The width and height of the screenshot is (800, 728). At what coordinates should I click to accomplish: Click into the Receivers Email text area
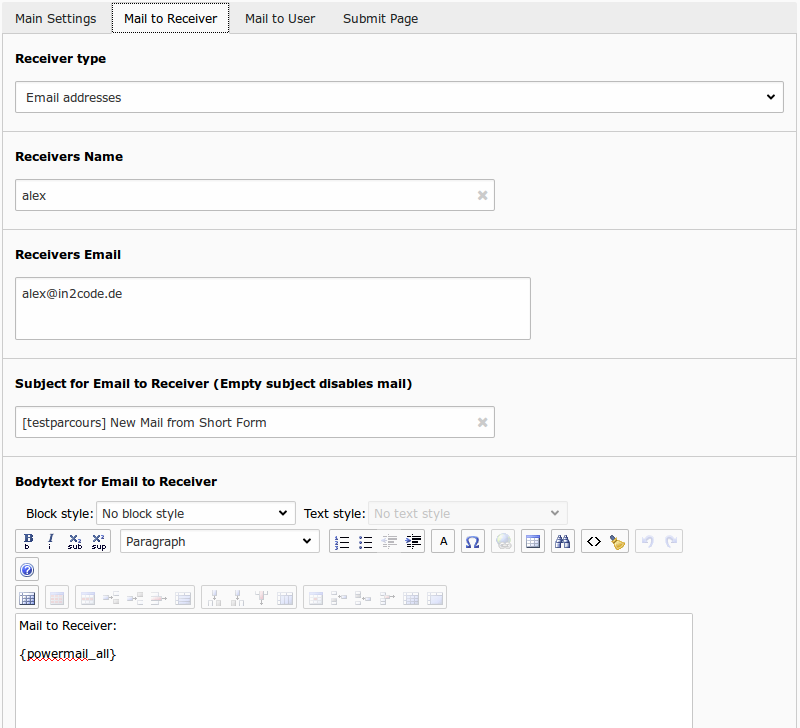(x=272, y=309)
